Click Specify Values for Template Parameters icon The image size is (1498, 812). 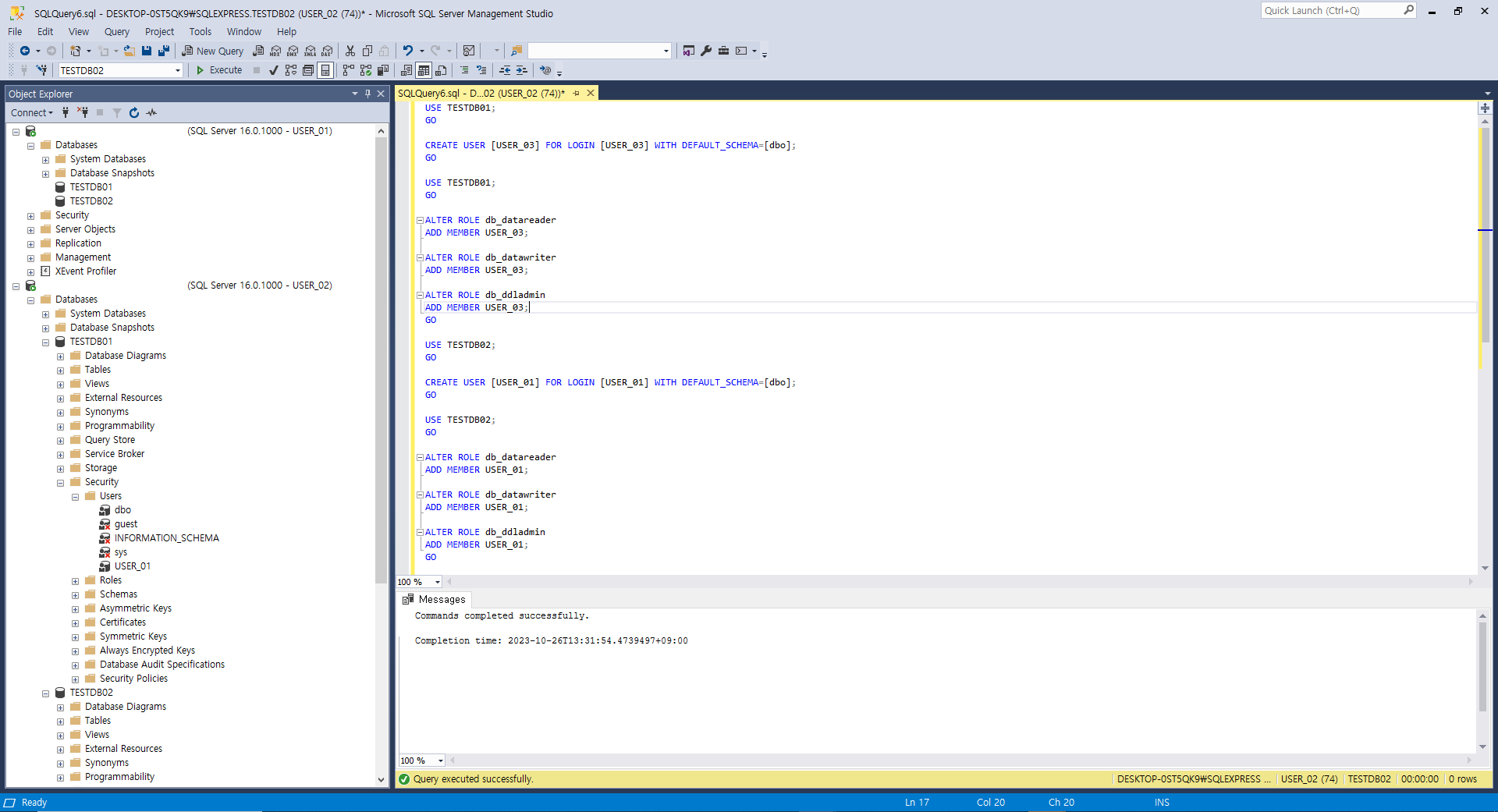tap(545, 70)
